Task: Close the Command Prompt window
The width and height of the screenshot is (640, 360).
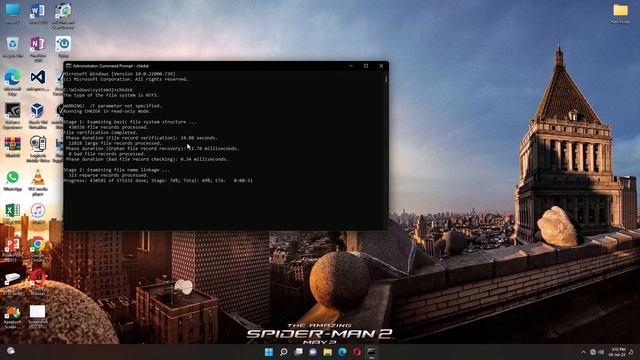Action: coord(381,66)
